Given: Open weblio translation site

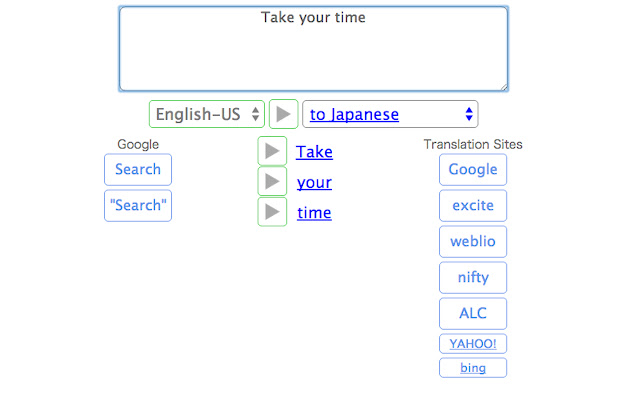Looking at the screenshot, I should (473, 241).
